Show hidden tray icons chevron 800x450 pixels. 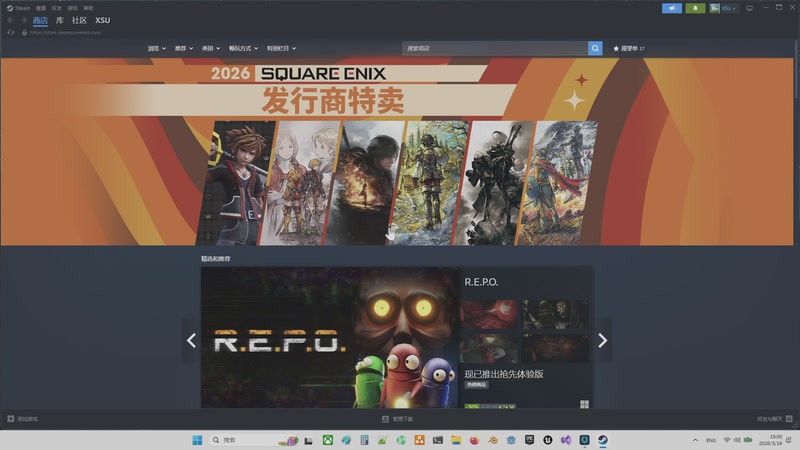point(695,440)
